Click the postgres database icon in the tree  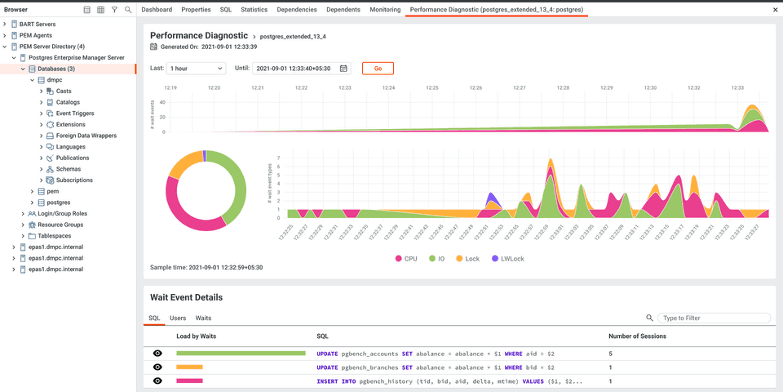click(41, 202)
